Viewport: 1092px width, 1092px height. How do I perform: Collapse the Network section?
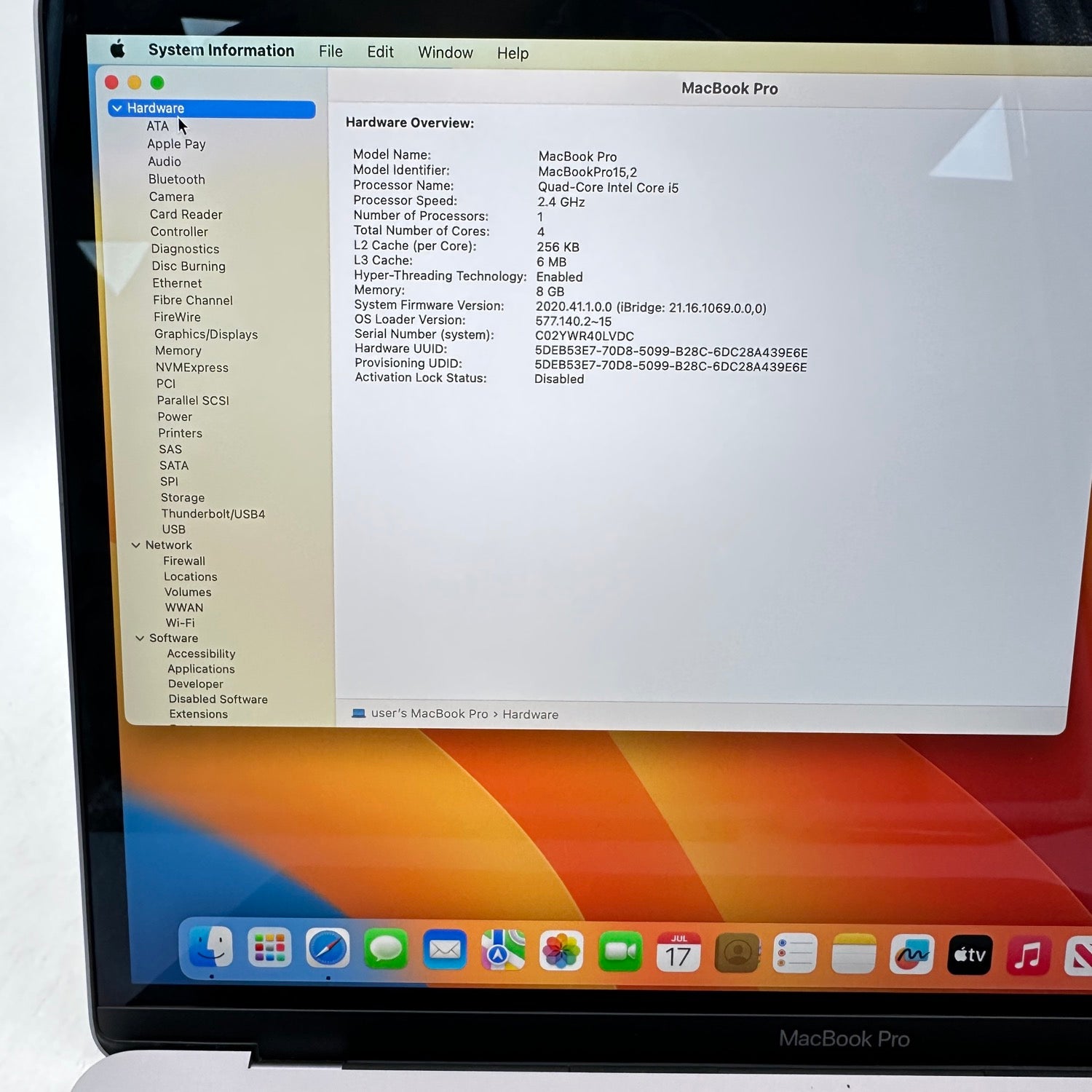click(135, 545)
